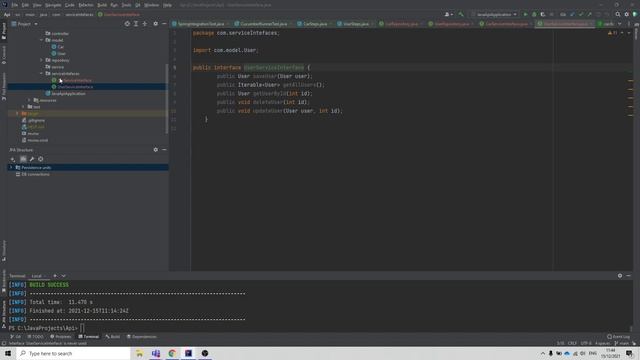Image resolution: width=640 pixels, height=360 pixels.
Task: Open File Explorer from Windows taskbar
Action: pyautogui.click(x=139, y=353)
